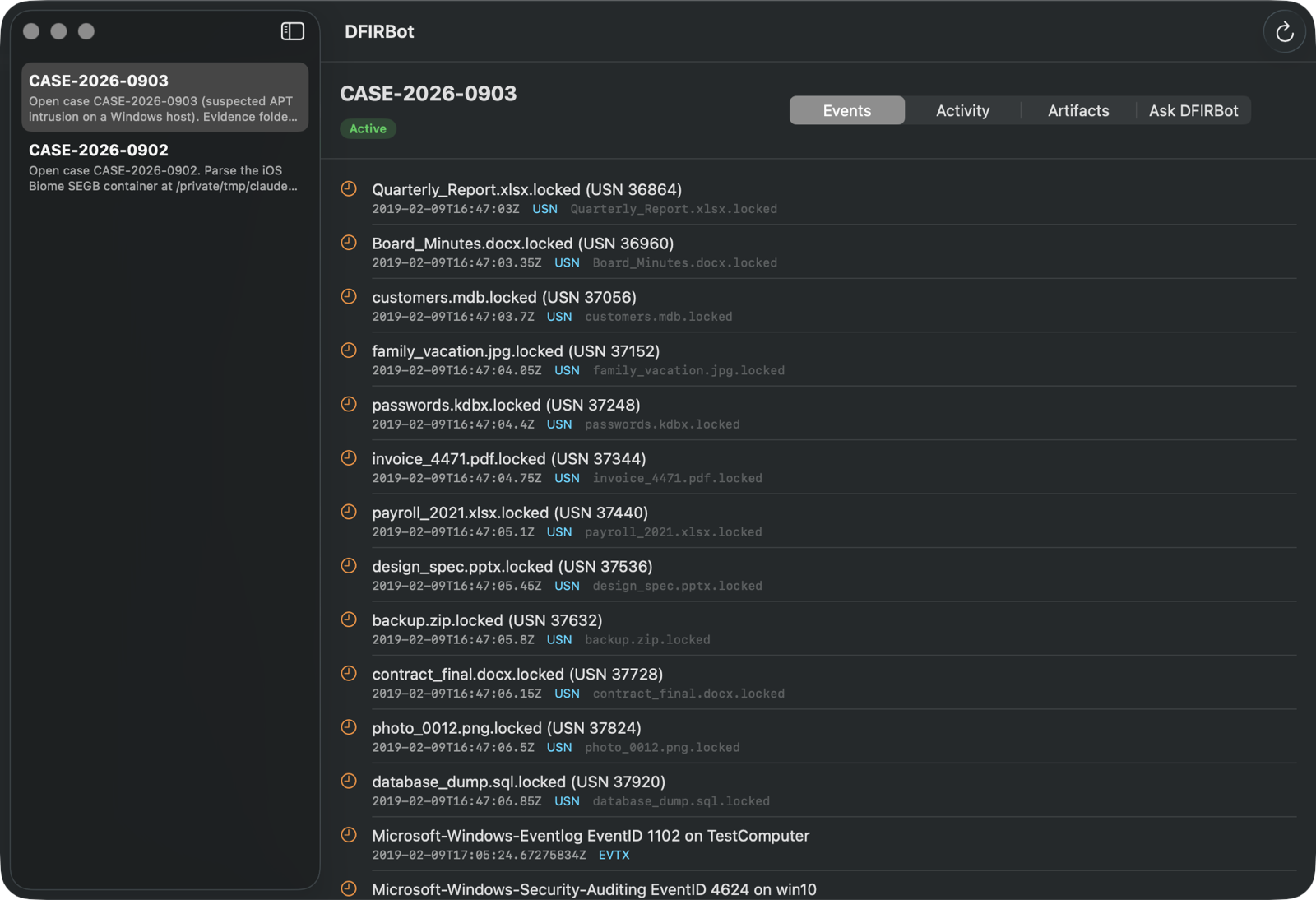1316x900 pixels.
Task: Click clock icon beside photo_0012.png.locked event
Action: [349, 728]
